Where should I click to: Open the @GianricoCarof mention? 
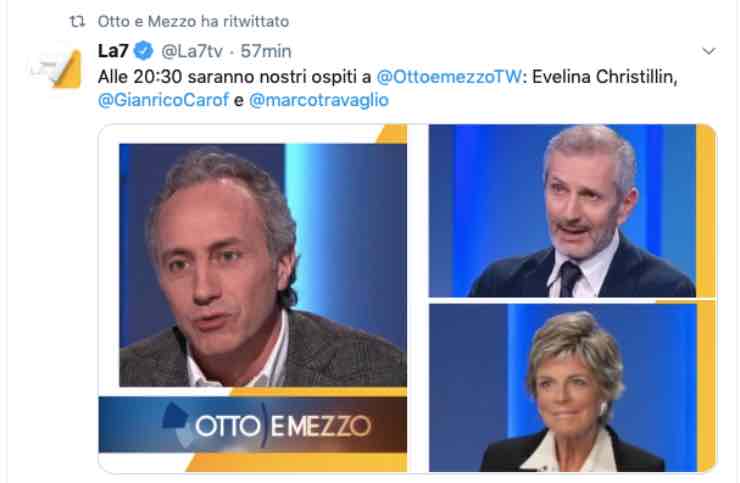click(x=163, y=100)
